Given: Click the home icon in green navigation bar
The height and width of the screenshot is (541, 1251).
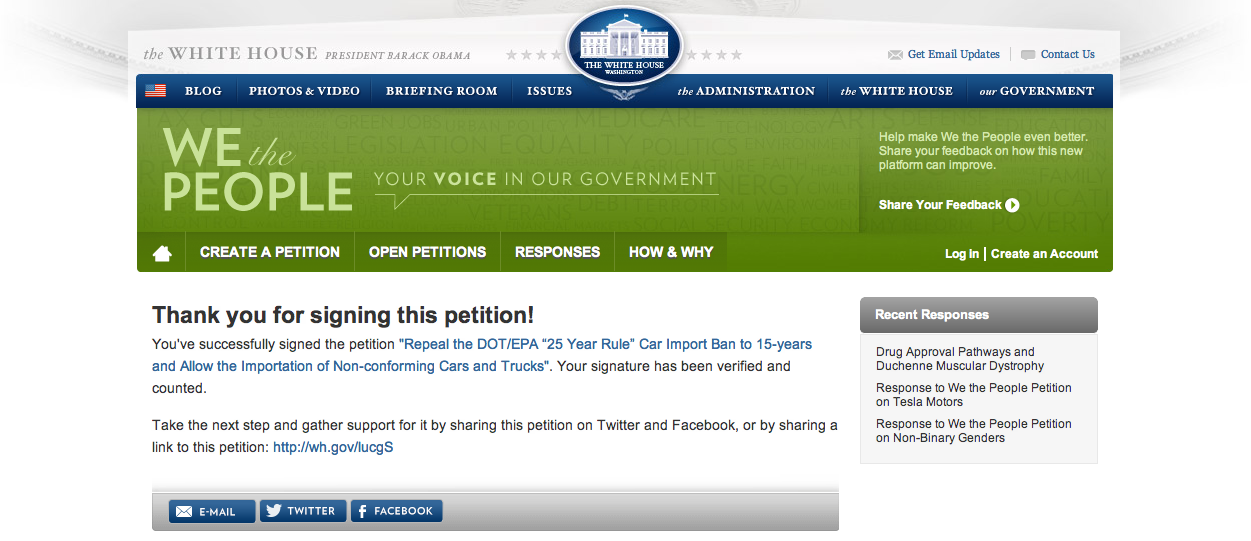Looking at the screenshot, I should click(x=162, y=253).
